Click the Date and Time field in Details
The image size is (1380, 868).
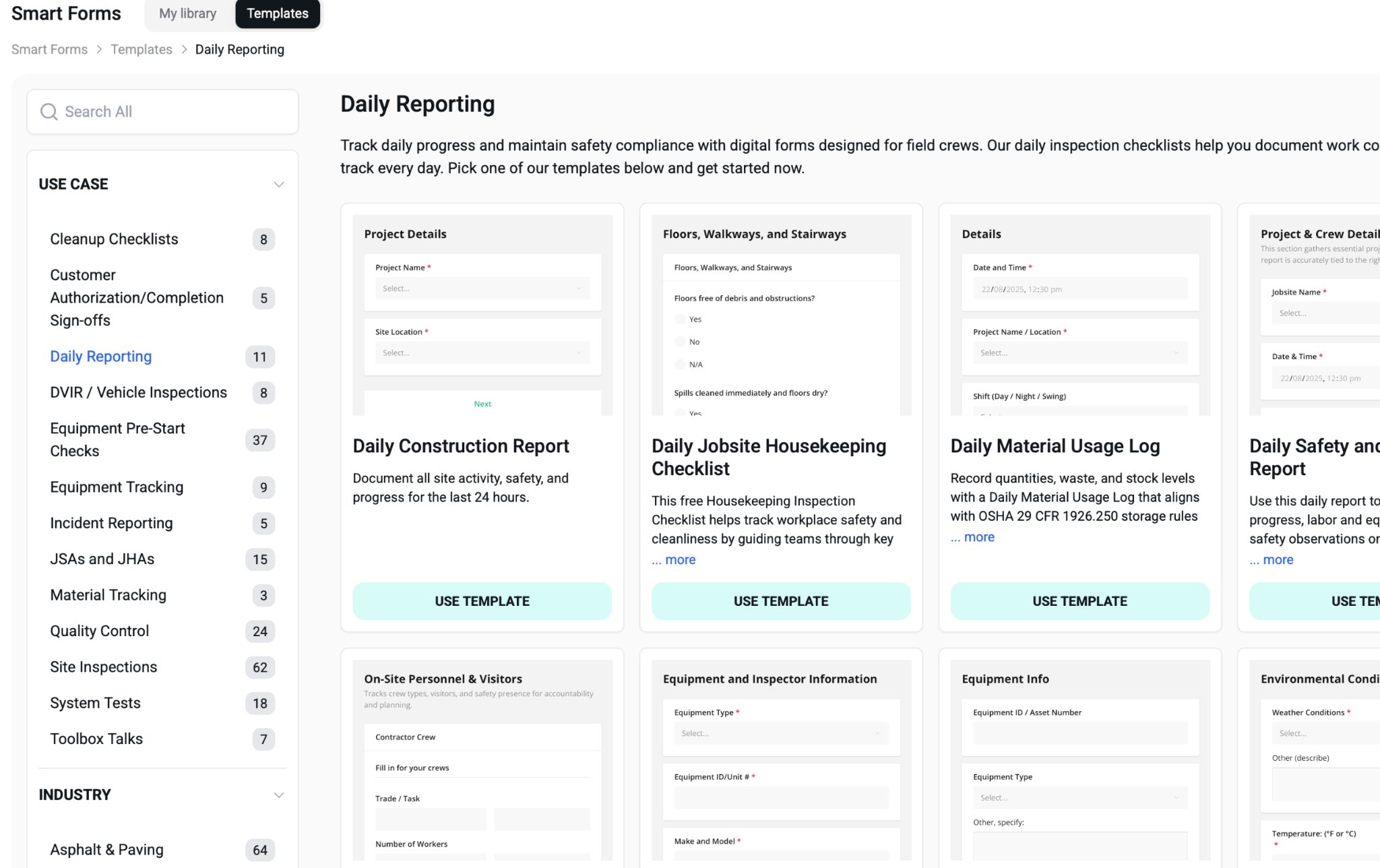click(x=1080, y=289)
